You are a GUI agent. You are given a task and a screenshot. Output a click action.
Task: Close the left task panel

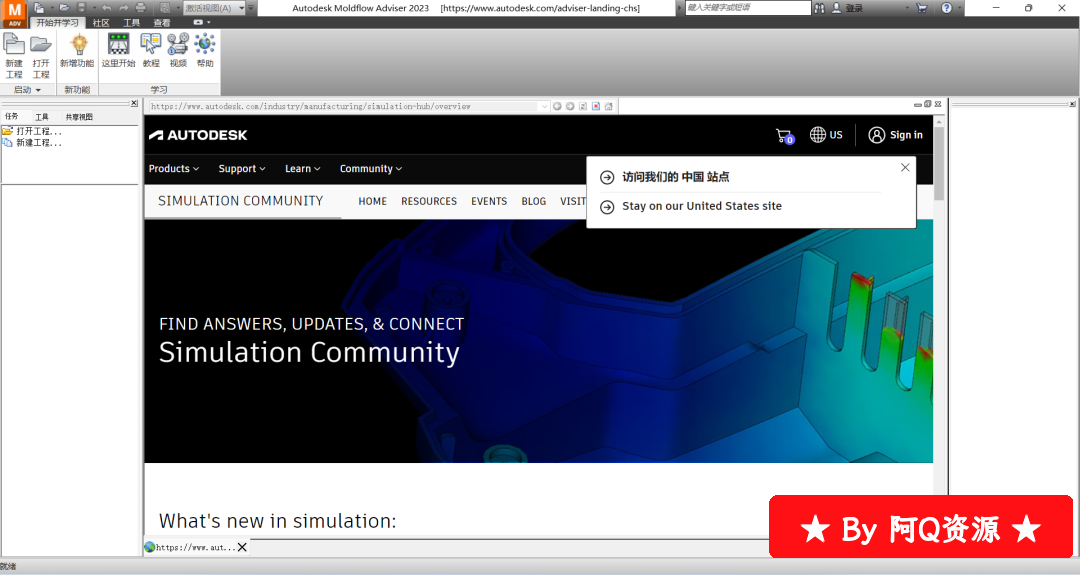click(134, 103)
